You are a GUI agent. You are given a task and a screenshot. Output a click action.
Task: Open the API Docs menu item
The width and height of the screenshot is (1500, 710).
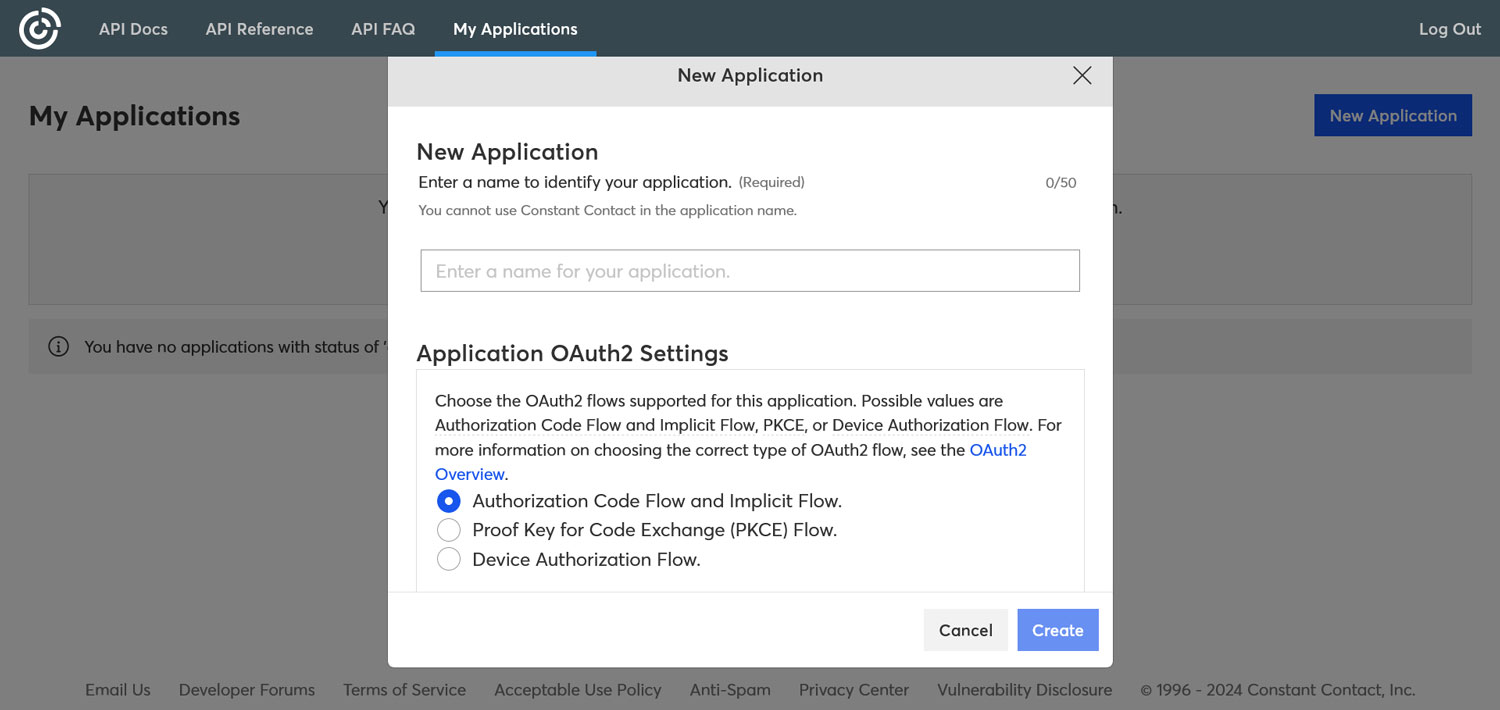click(133, 29)
